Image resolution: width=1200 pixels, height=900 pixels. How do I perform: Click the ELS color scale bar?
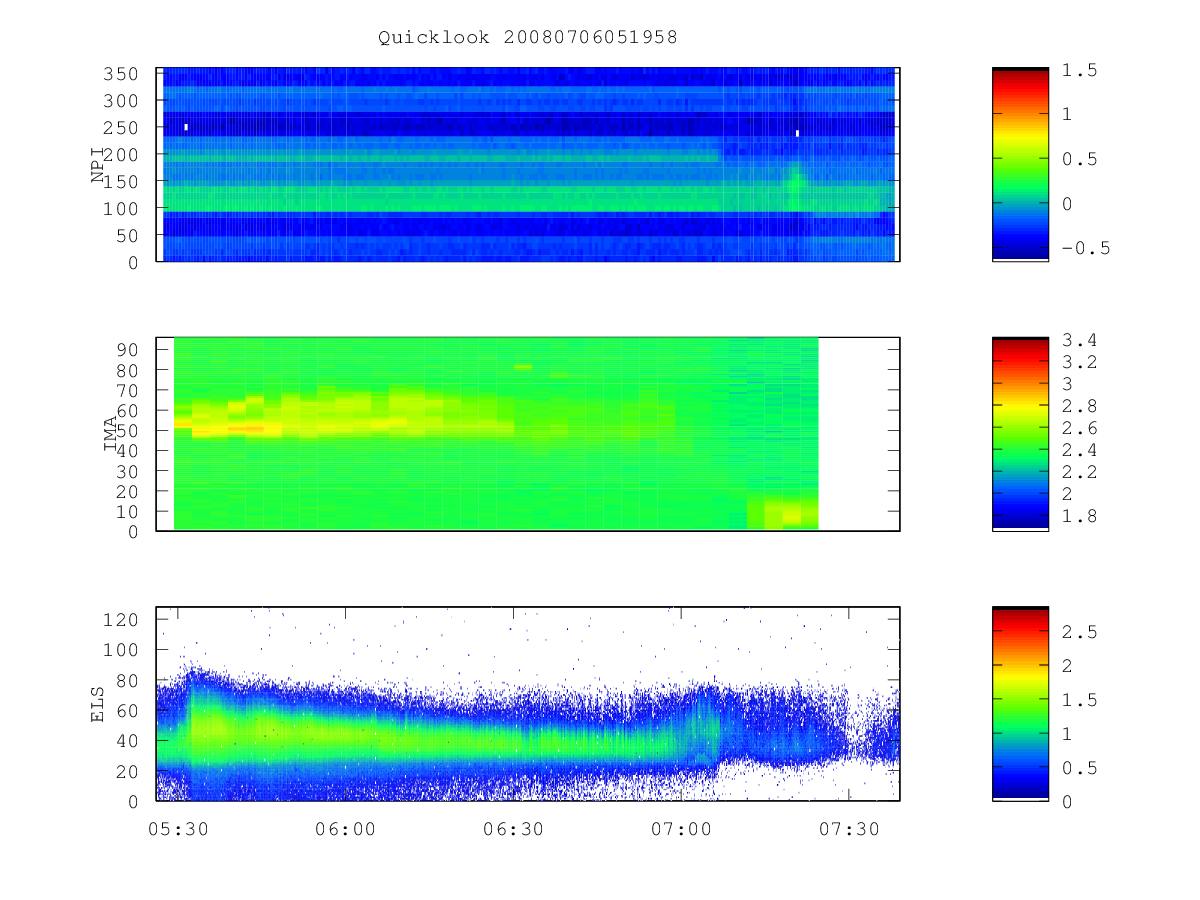tap(1020, 704)
